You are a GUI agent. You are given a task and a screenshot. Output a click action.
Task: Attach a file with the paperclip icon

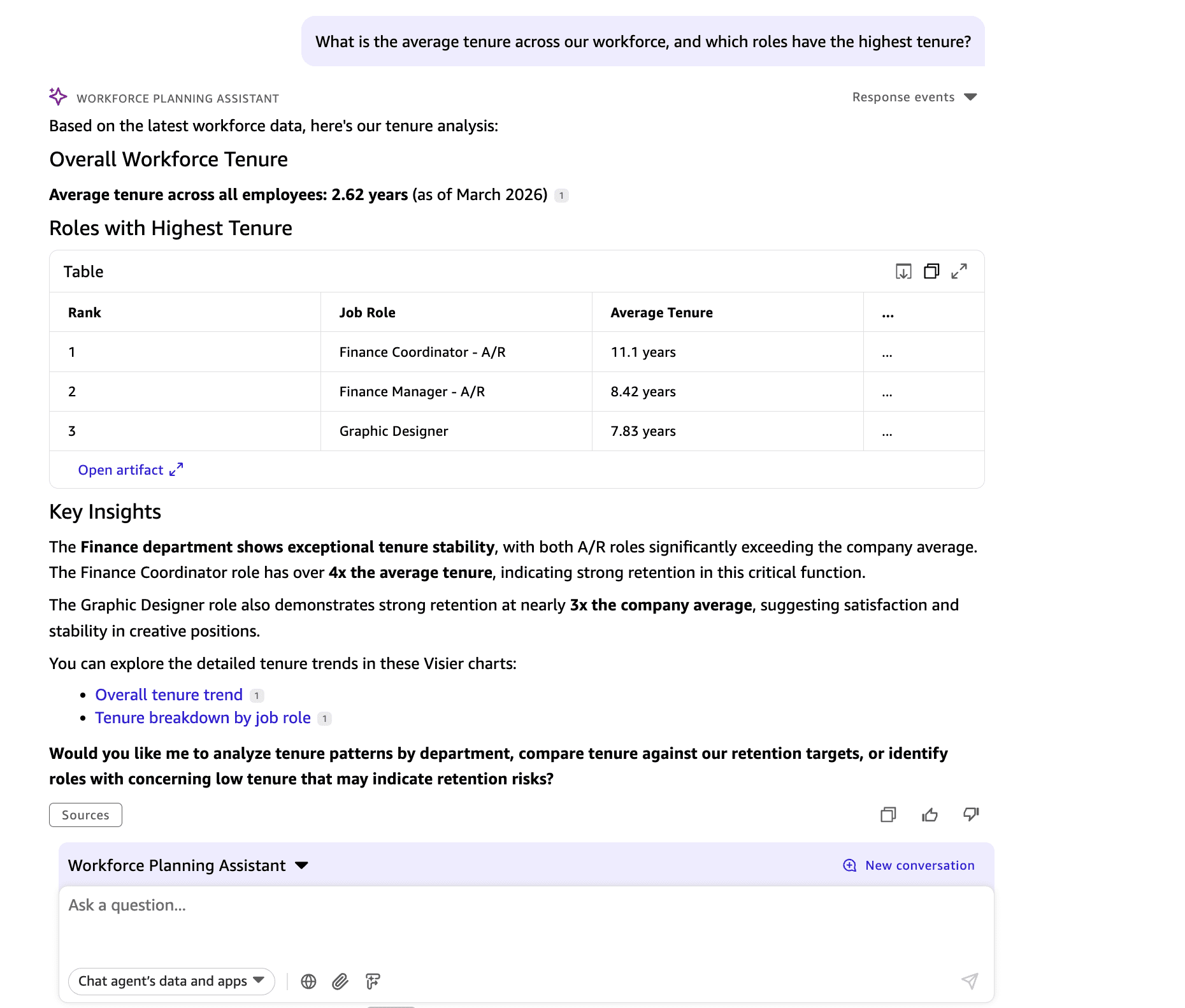340,981
